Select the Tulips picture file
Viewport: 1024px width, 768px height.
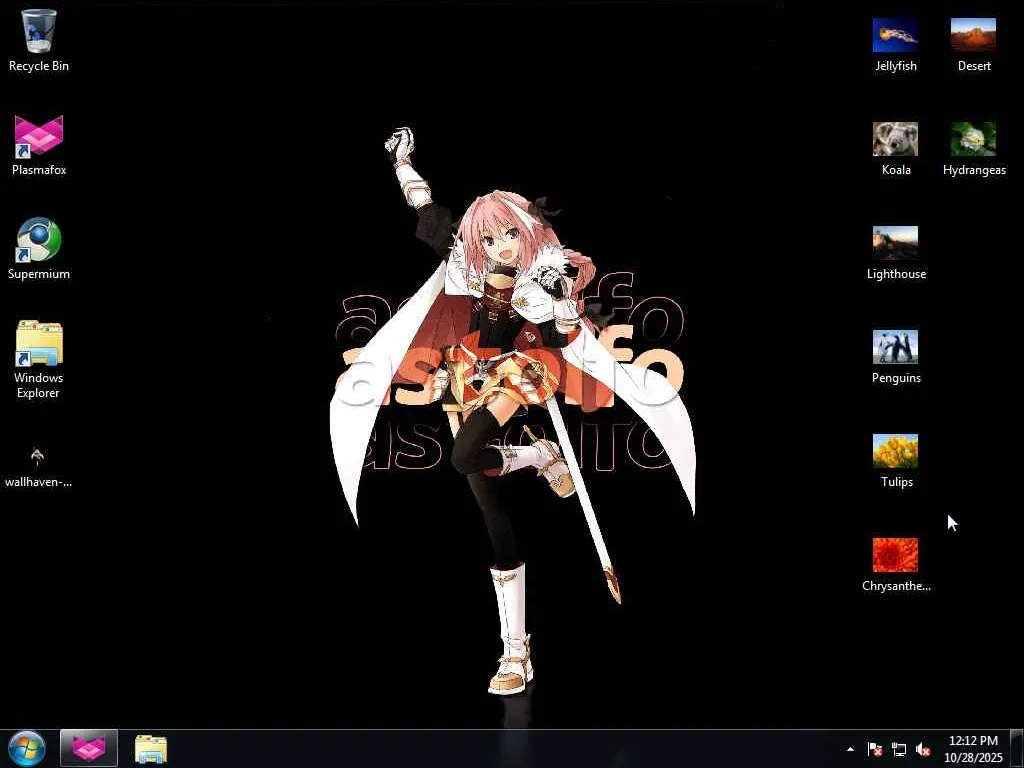click(x=895, y=460)
